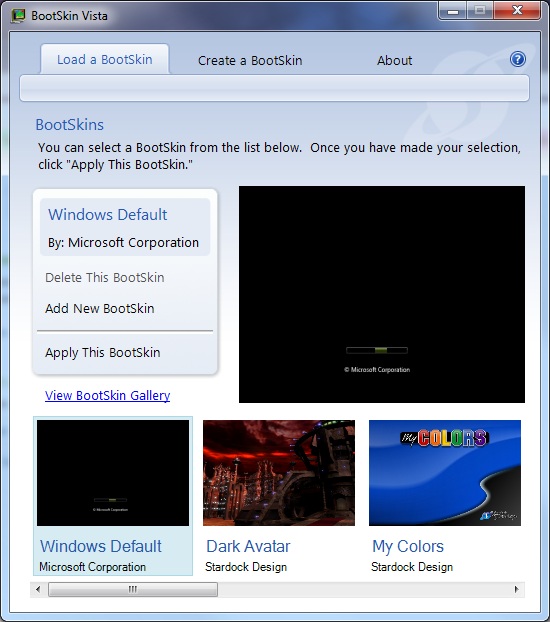Click the selected Windows Default info box

pyautogui.click(x=125, y=227)
